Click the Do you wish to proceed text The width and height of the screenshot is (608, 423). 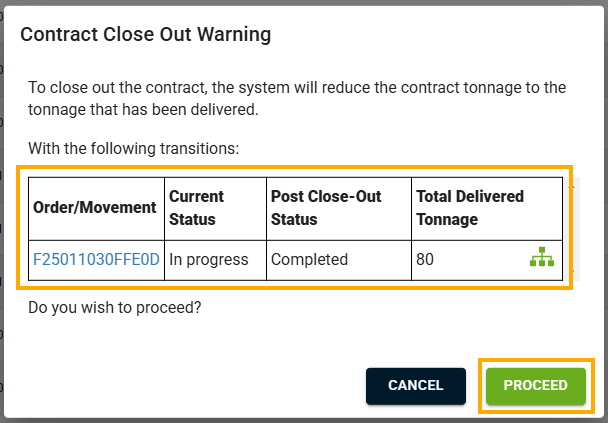tap(115, 307)
